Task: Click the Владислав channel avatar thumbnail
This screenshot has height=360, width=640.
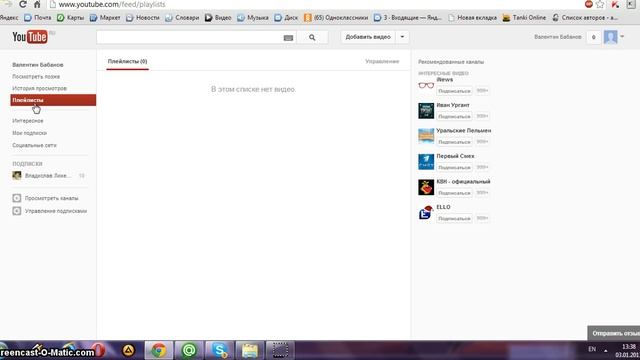Action: point(17,176)
